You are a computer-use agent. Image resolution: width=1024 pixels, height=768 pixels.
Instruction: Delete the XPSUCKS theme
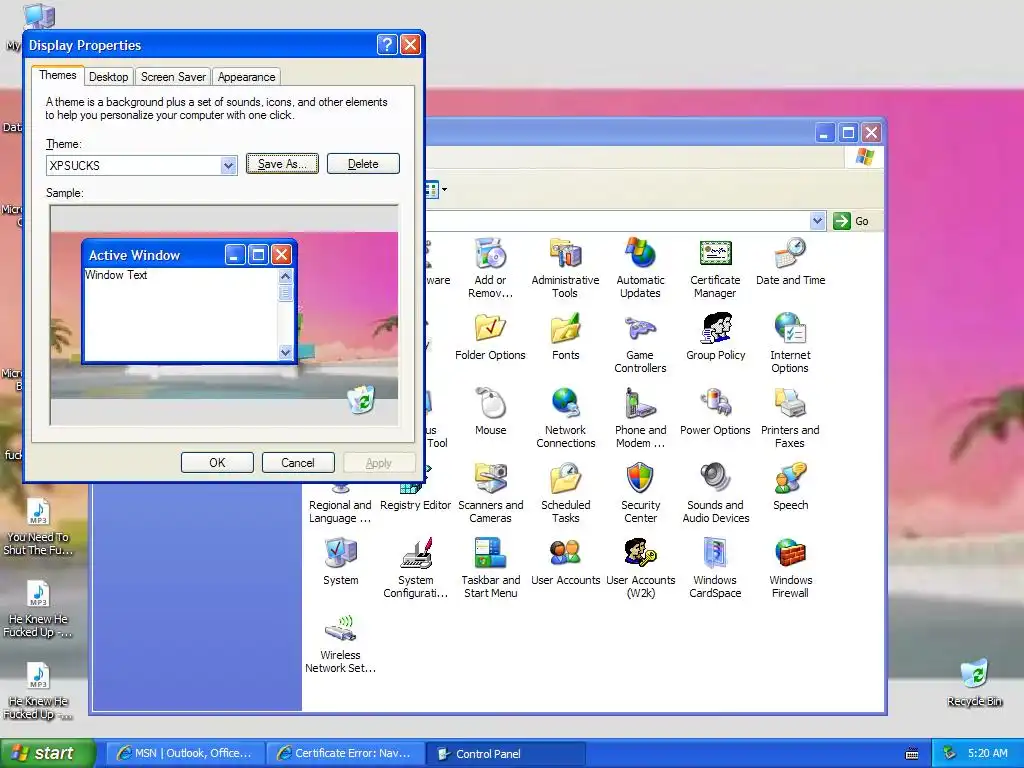[363, 163]
